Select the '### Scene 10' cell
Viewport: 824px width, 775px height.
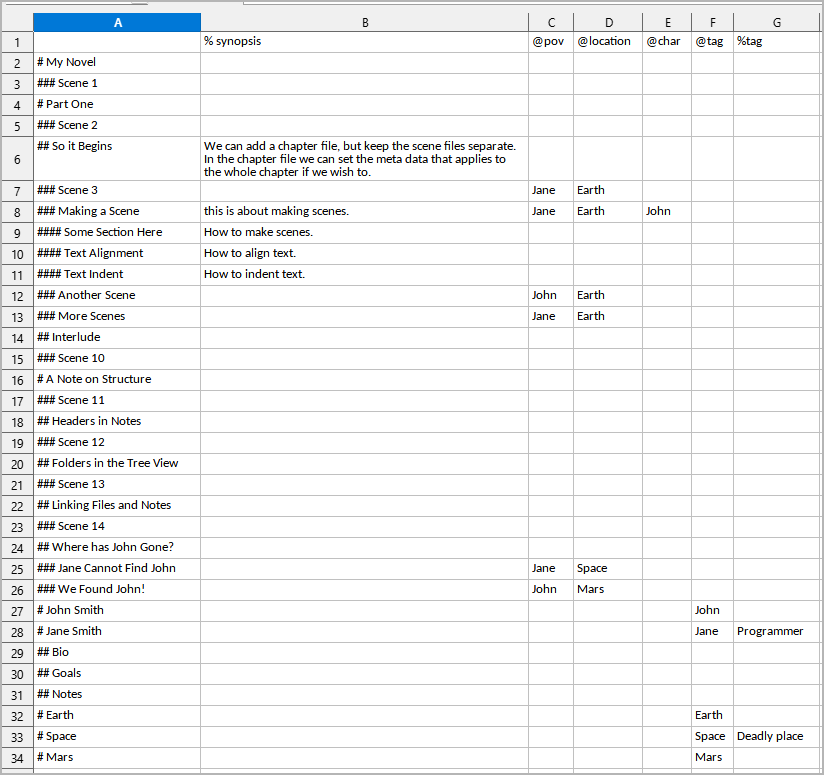point(117,359)
